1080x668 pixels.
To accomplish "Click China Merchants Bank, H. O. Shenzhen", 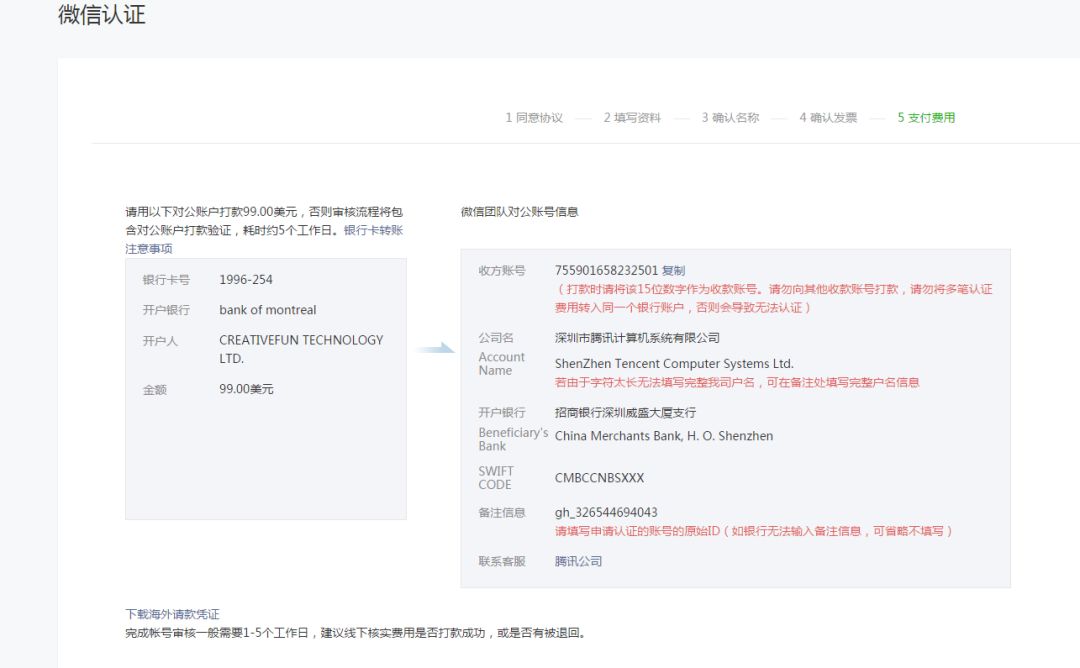I will click(664, 436).
